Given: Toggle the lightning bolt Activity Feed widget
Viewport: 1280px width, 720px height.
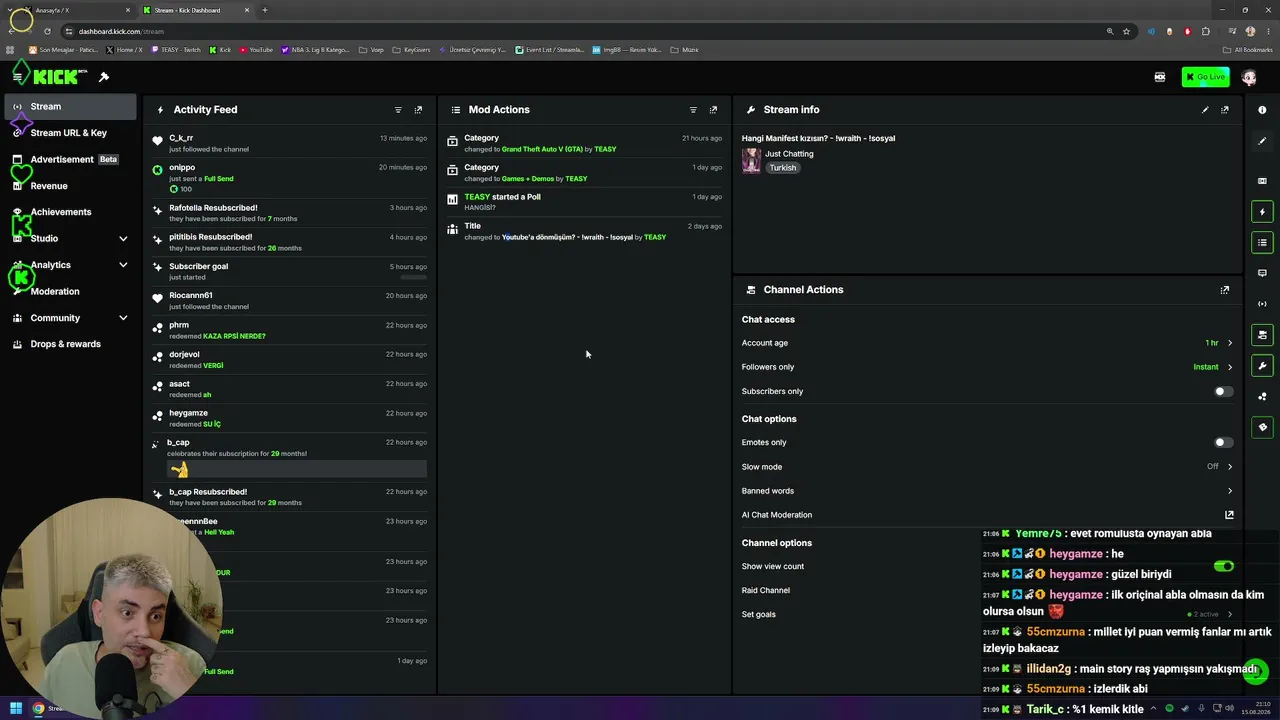Looking at the screenshot, I should coord(1262,212).
